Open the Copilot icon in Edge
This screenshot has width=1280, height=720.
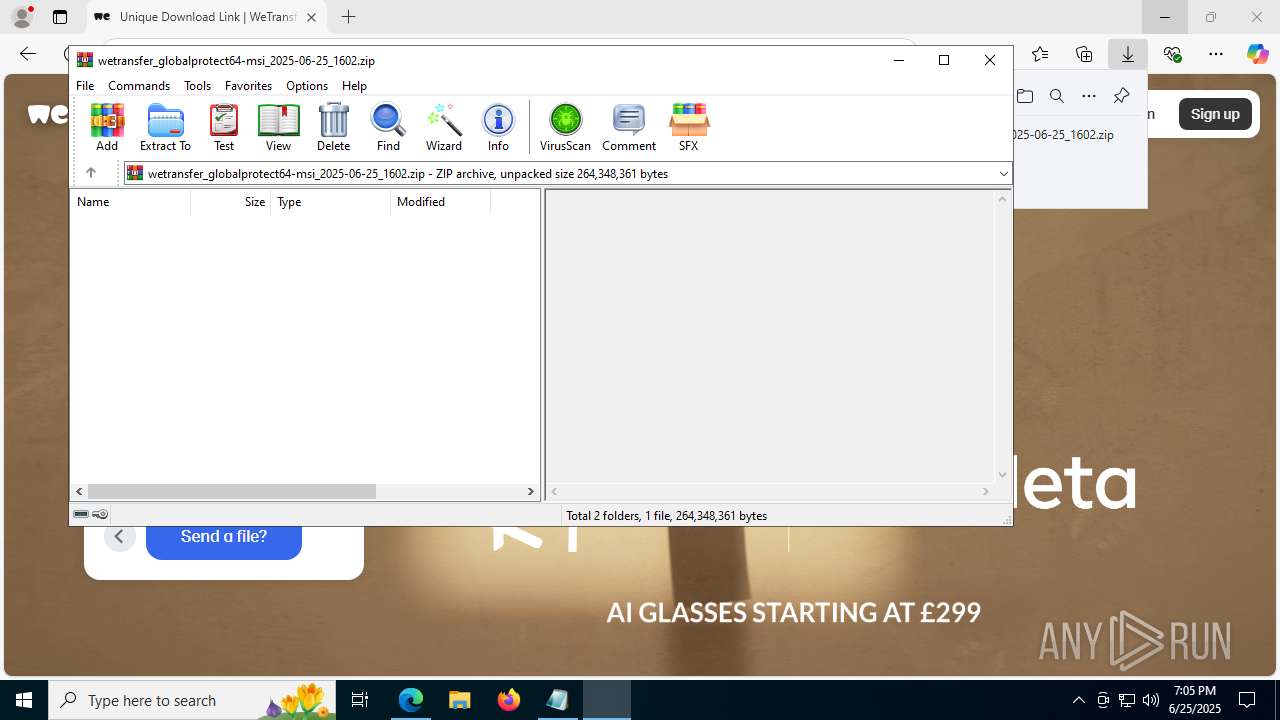(1257, 54)
